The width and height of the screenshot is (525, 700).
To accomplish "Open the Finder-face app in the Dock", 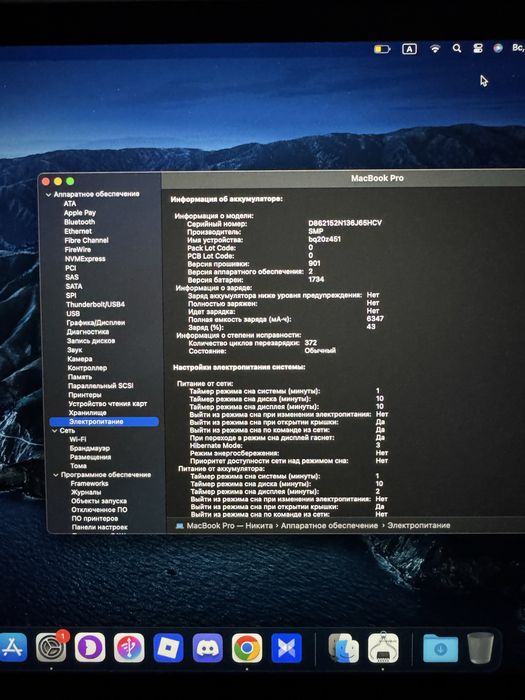I will point(344,648).
